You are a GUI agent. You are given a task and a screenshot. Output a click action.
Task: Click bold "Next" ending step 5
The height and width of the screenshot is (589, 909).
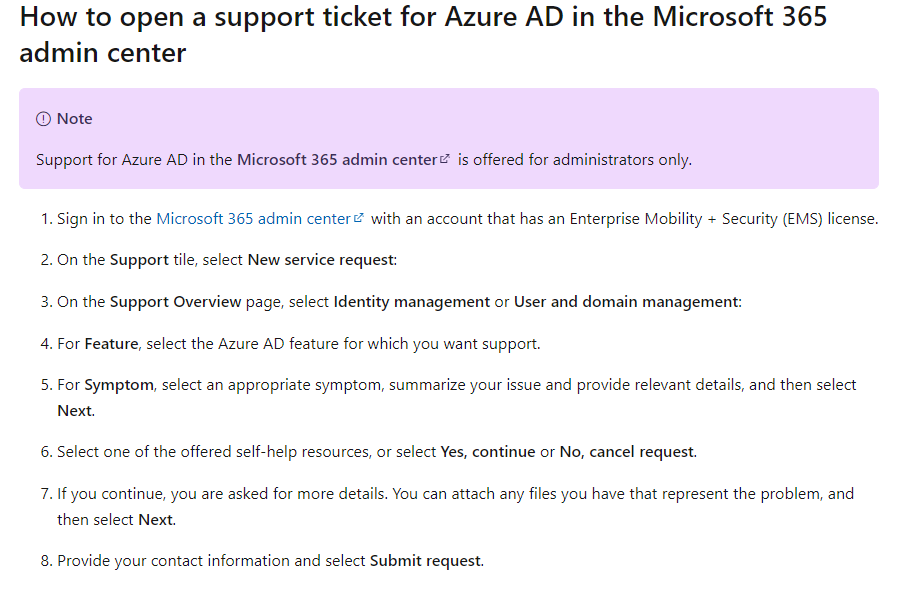tap(75, 410)
